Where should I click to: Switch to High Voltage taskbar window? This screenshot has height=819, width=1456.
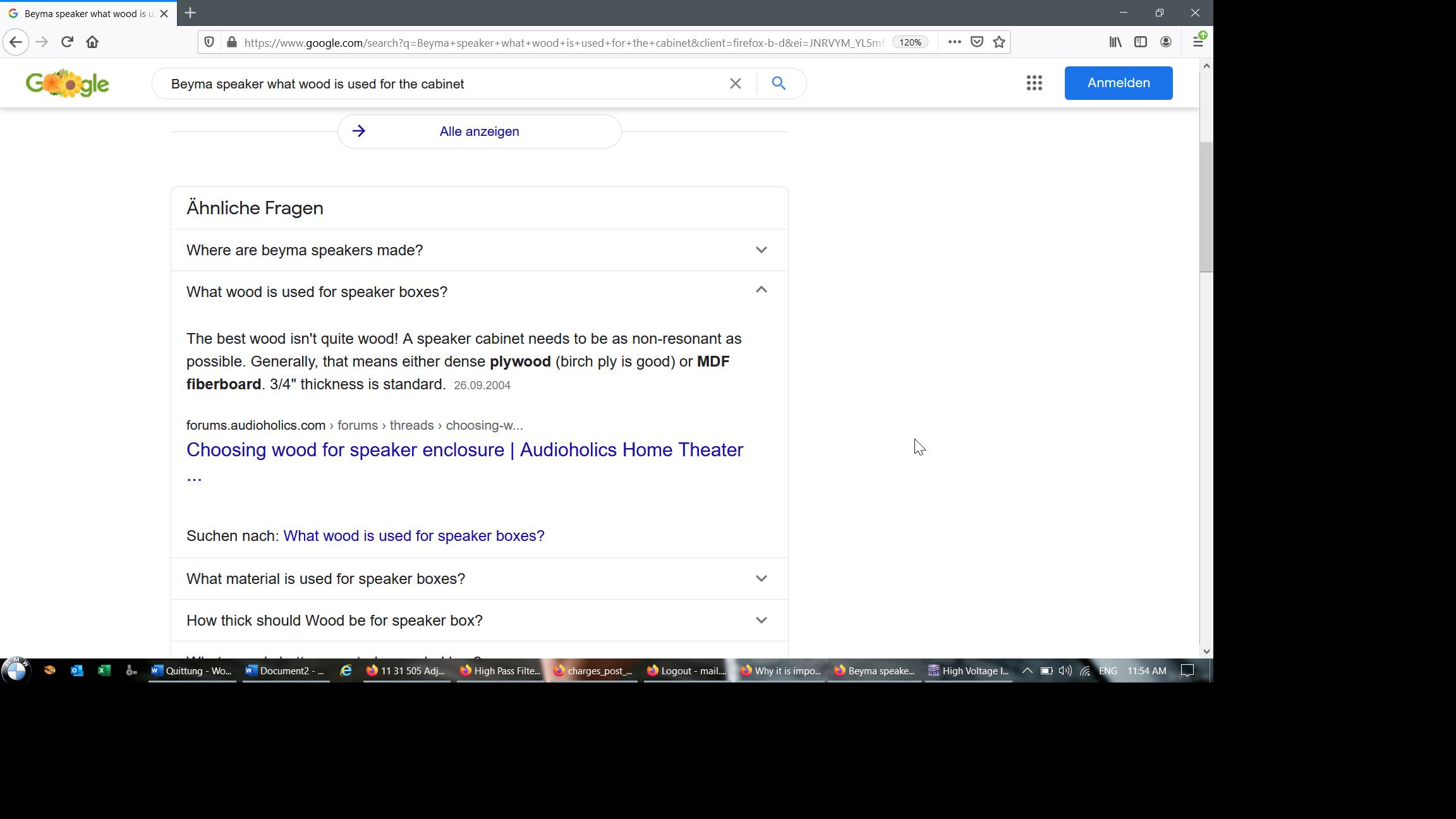click(x=968, y=670)
